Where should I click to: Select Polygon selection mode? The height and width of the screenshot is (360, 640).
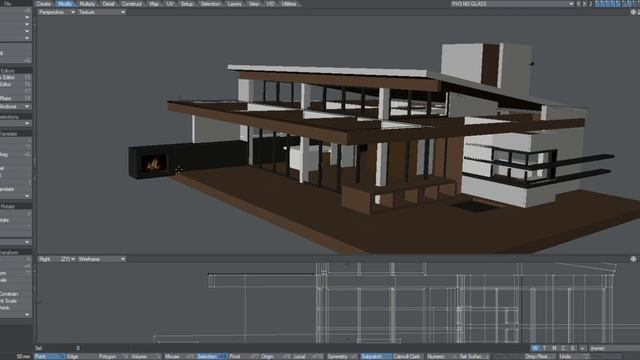(114, 356)
